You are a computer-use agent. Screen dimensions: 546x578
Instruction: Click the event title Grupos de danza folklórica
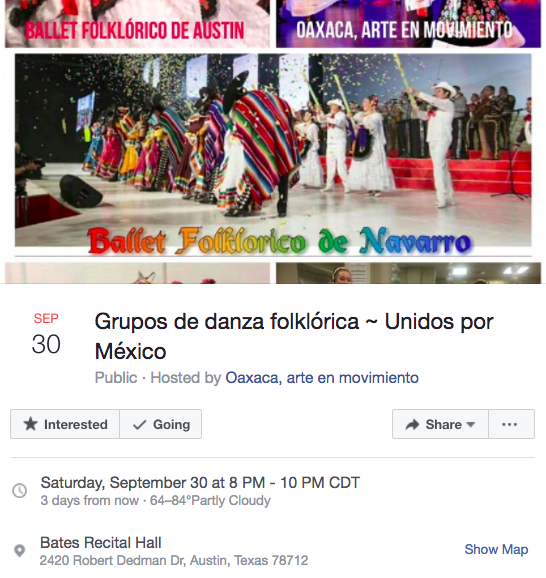(294, 336)
